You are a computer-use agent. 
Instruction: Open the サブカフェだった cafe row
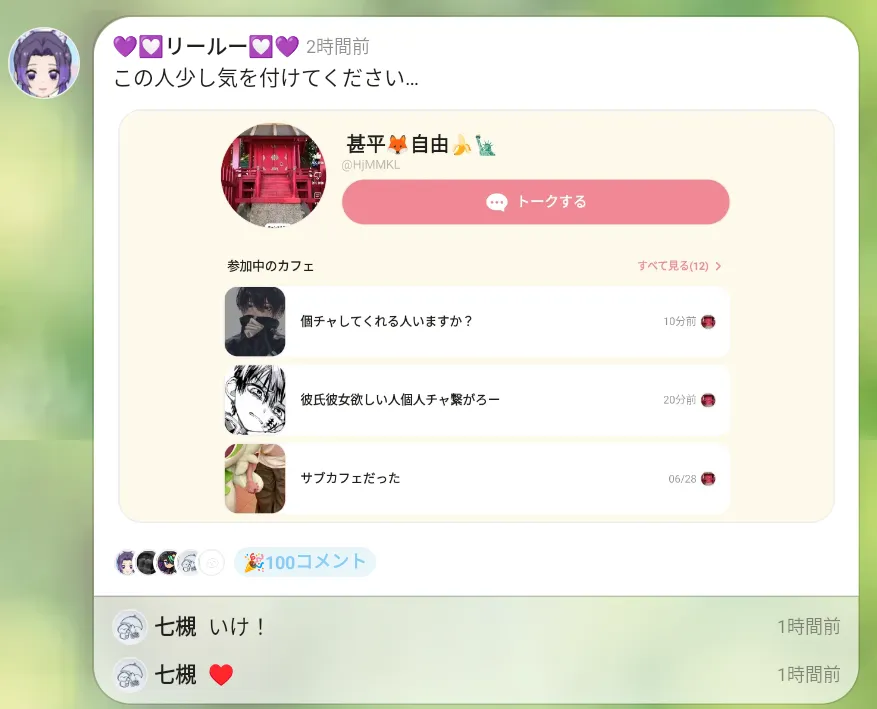click(x=477, y=479)
